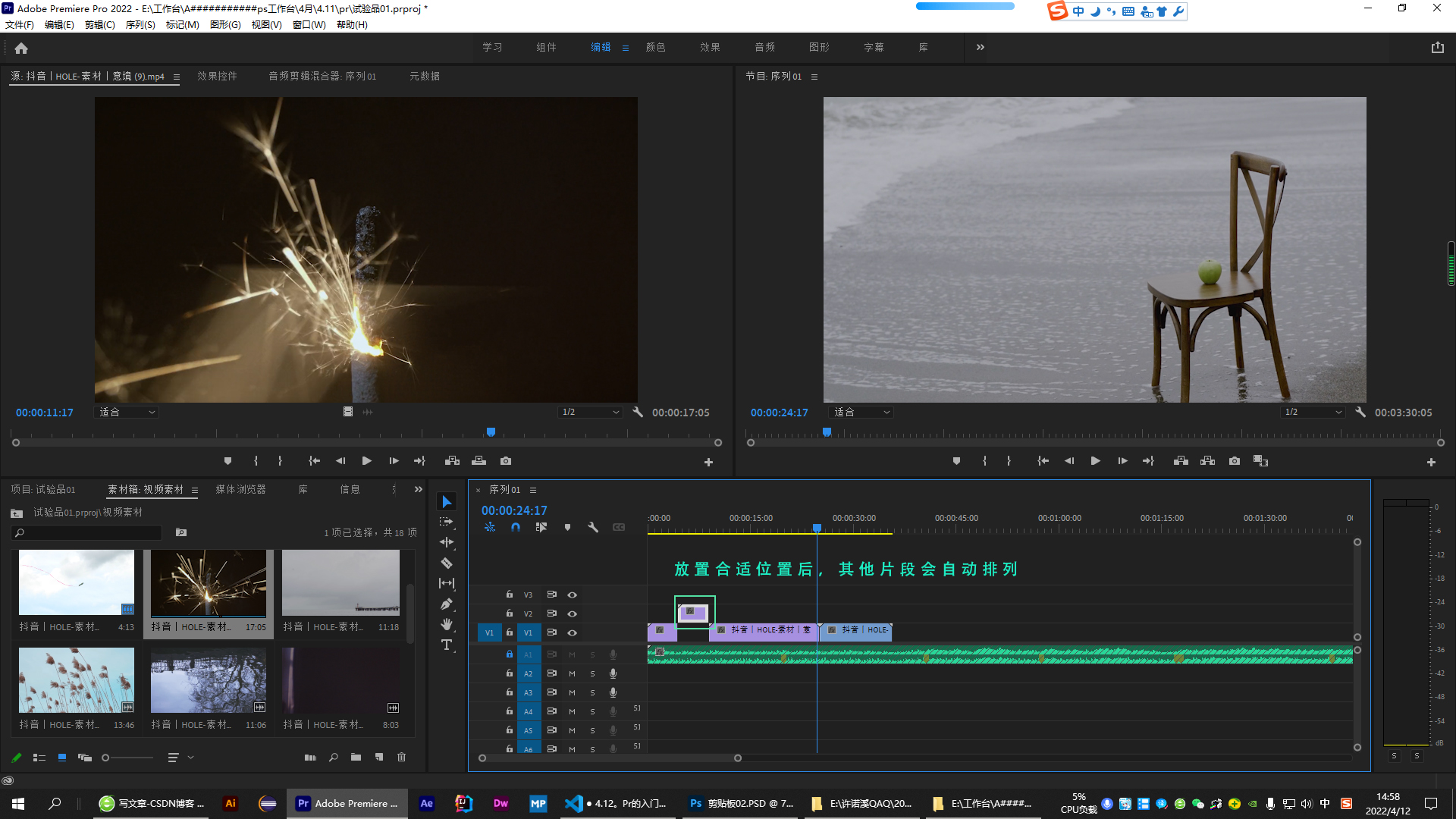The image size is (1456, 819).
Task: Toggle insert sequences as nests option
Action: [490, 527]
